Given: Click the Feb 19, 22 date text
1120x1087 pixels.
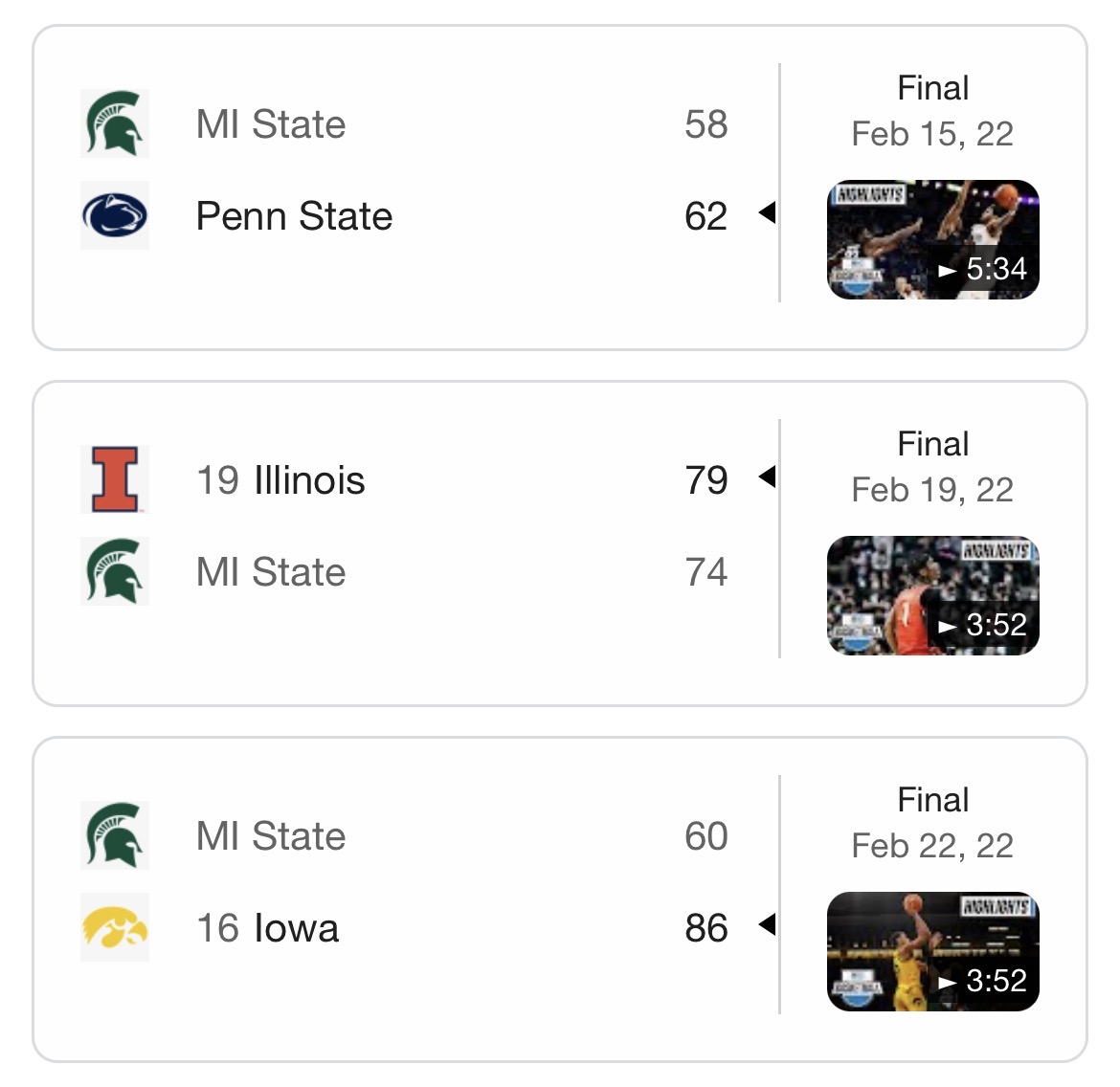Looking at the screenshot, I should coord(932,490).
